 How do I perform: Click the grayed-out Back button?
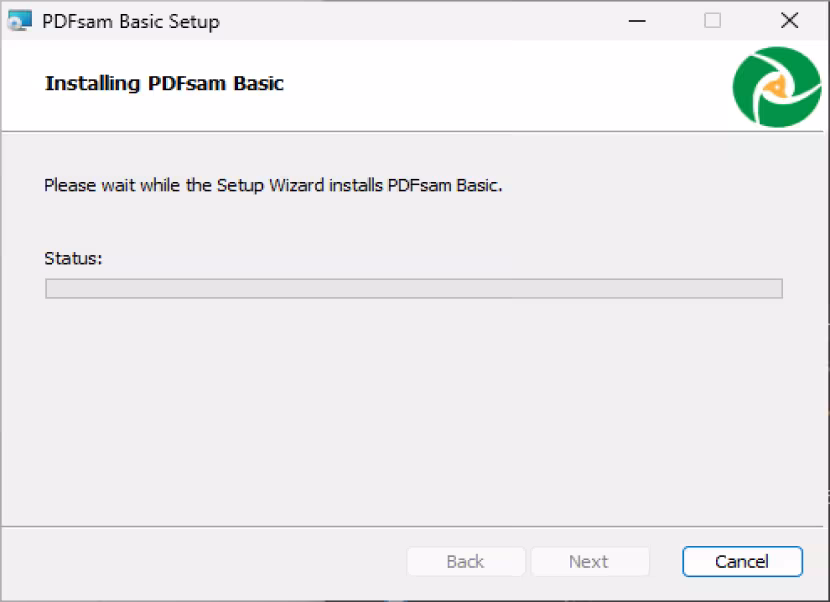(466, 561)
